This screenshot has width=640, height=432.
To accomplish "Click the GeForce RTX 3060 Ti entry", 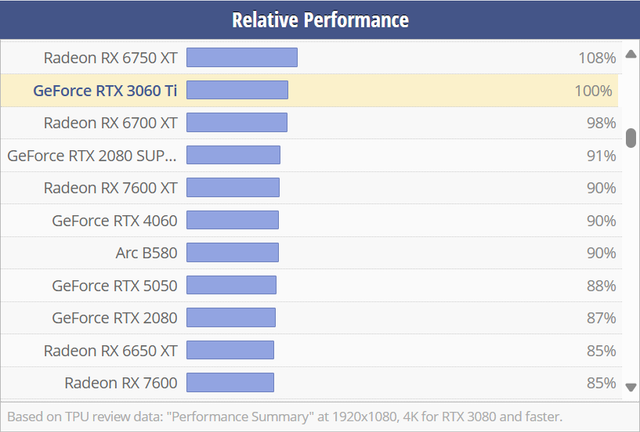I will point(105,90).
